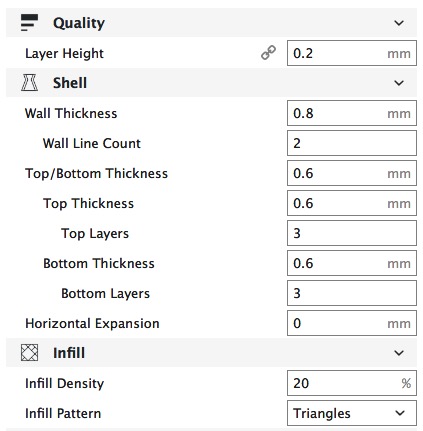Viewport: 423px width, 431px height.
Task: Collapse the Quality section with its chevron
Action: (399, 23)
